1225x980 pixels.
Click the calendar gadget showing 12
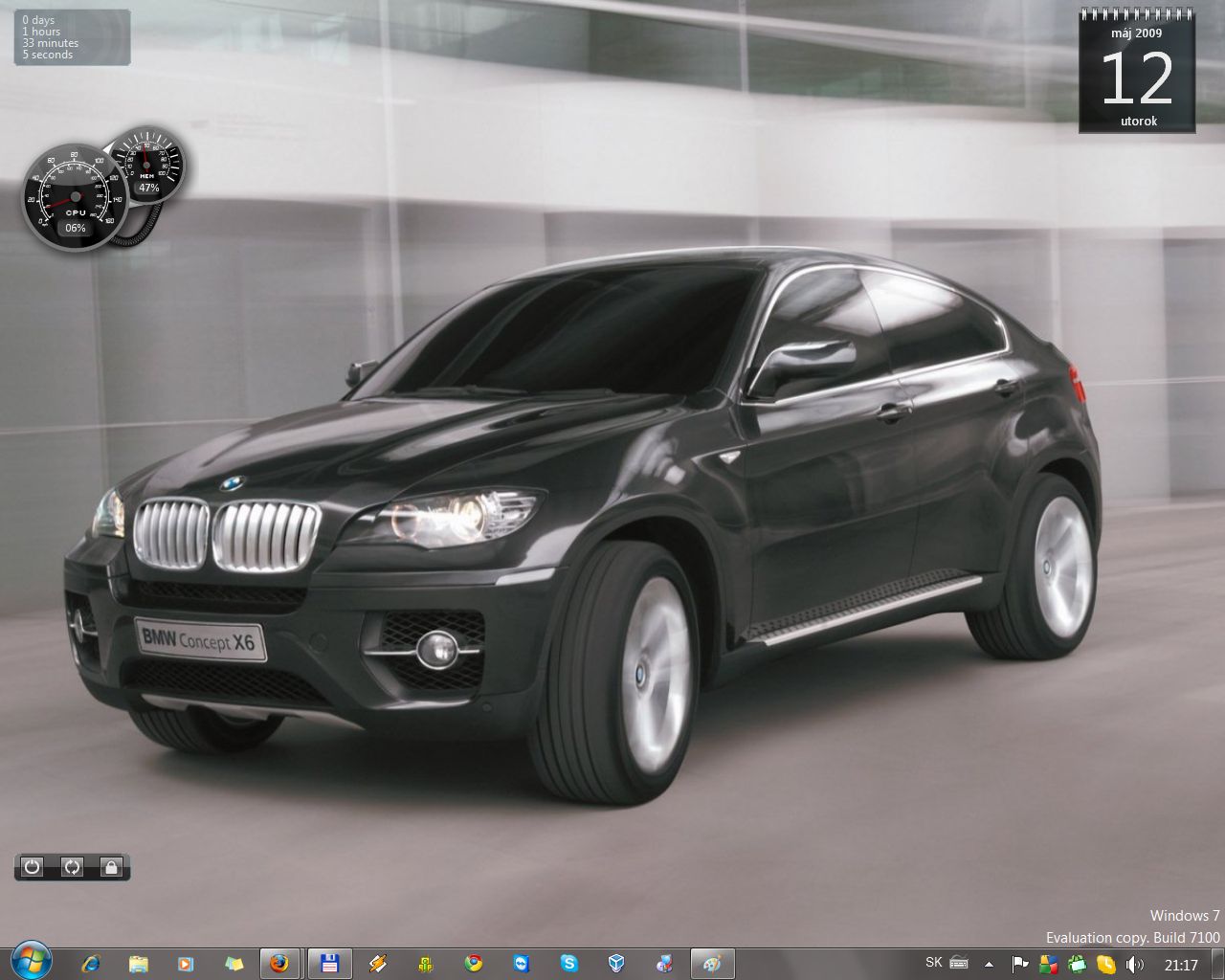pos(1137,72)
